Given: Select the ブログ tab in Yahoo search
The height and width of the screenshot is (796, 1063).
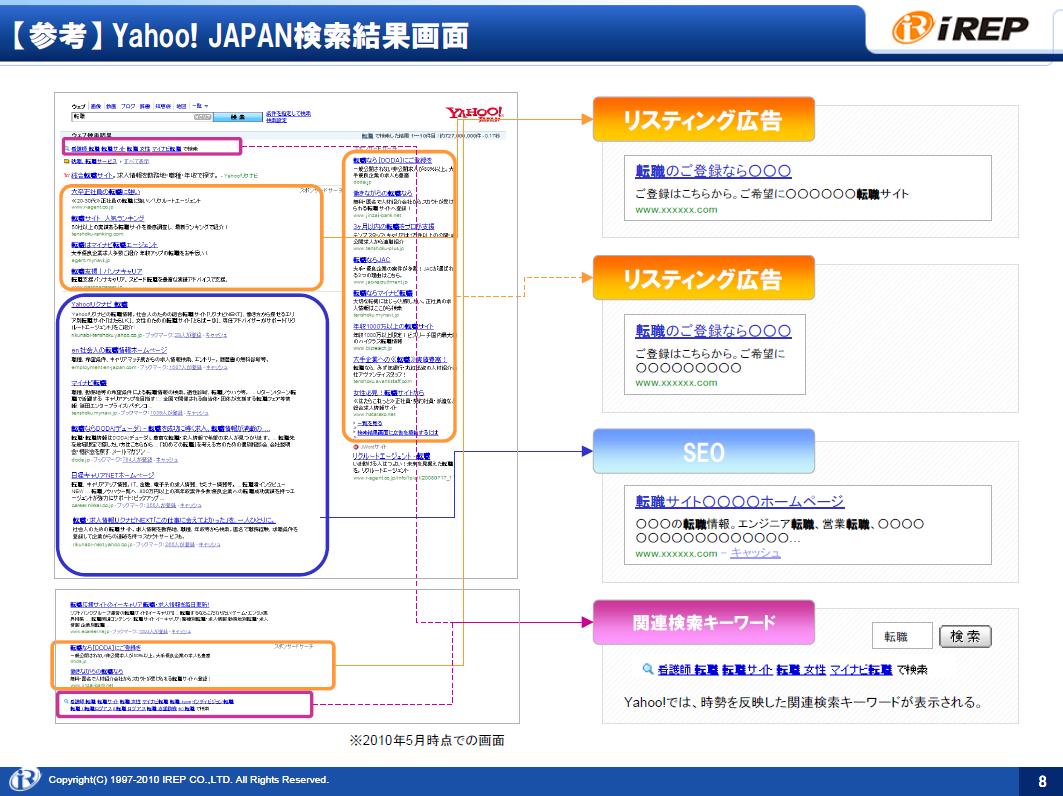Looking at the screenshot, I should tap(128, 106).
